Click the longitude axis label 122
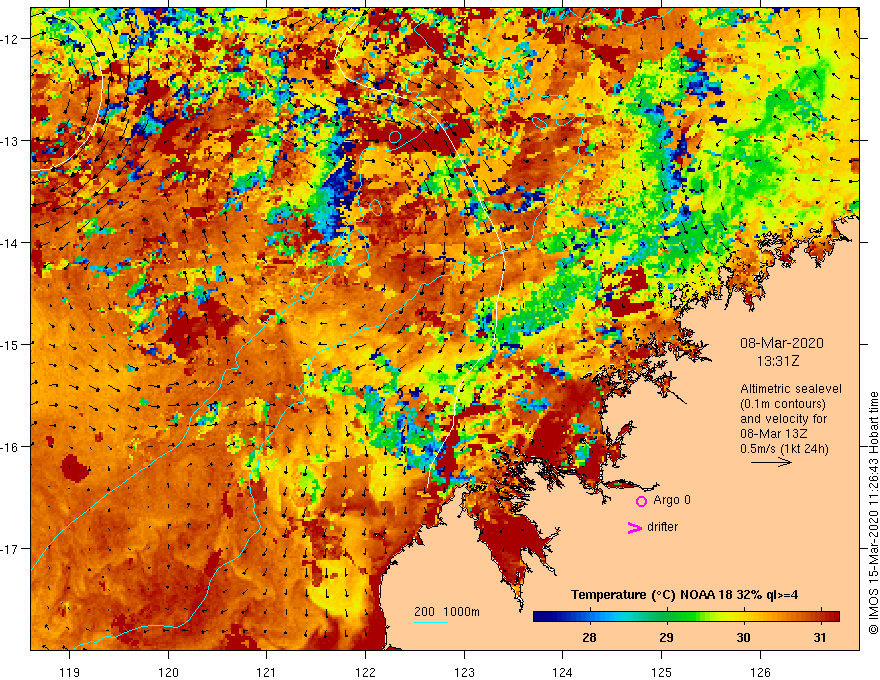The image size is (880, 680). pos(365,672)
